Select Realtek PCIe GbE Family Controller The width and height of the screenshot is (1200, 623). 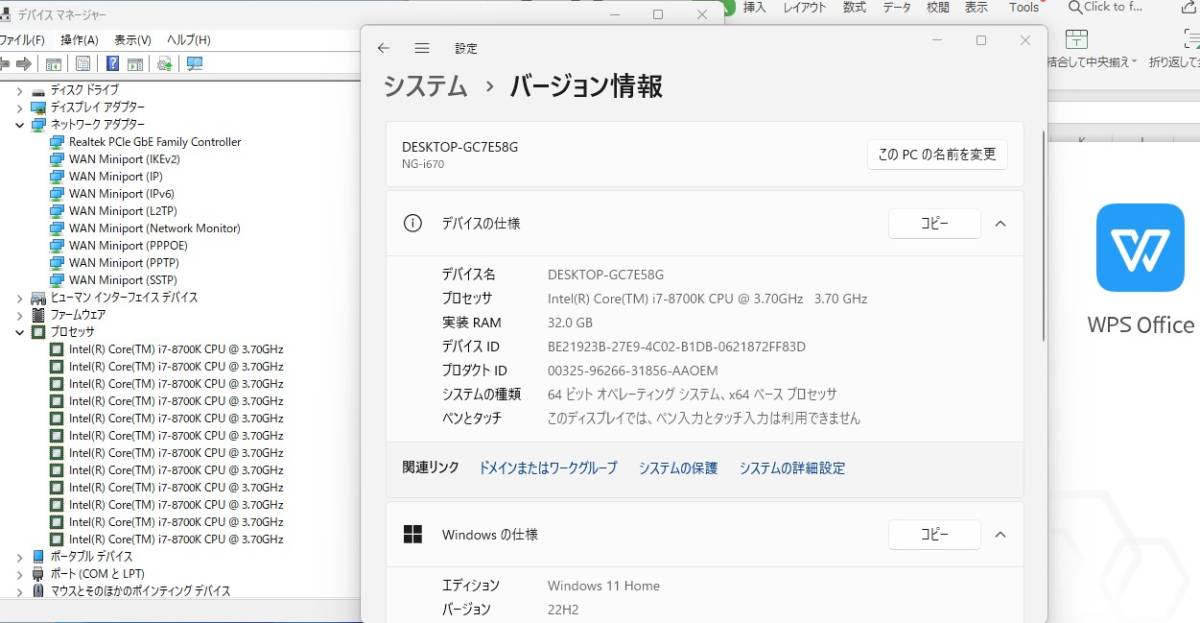click(155, 142)
